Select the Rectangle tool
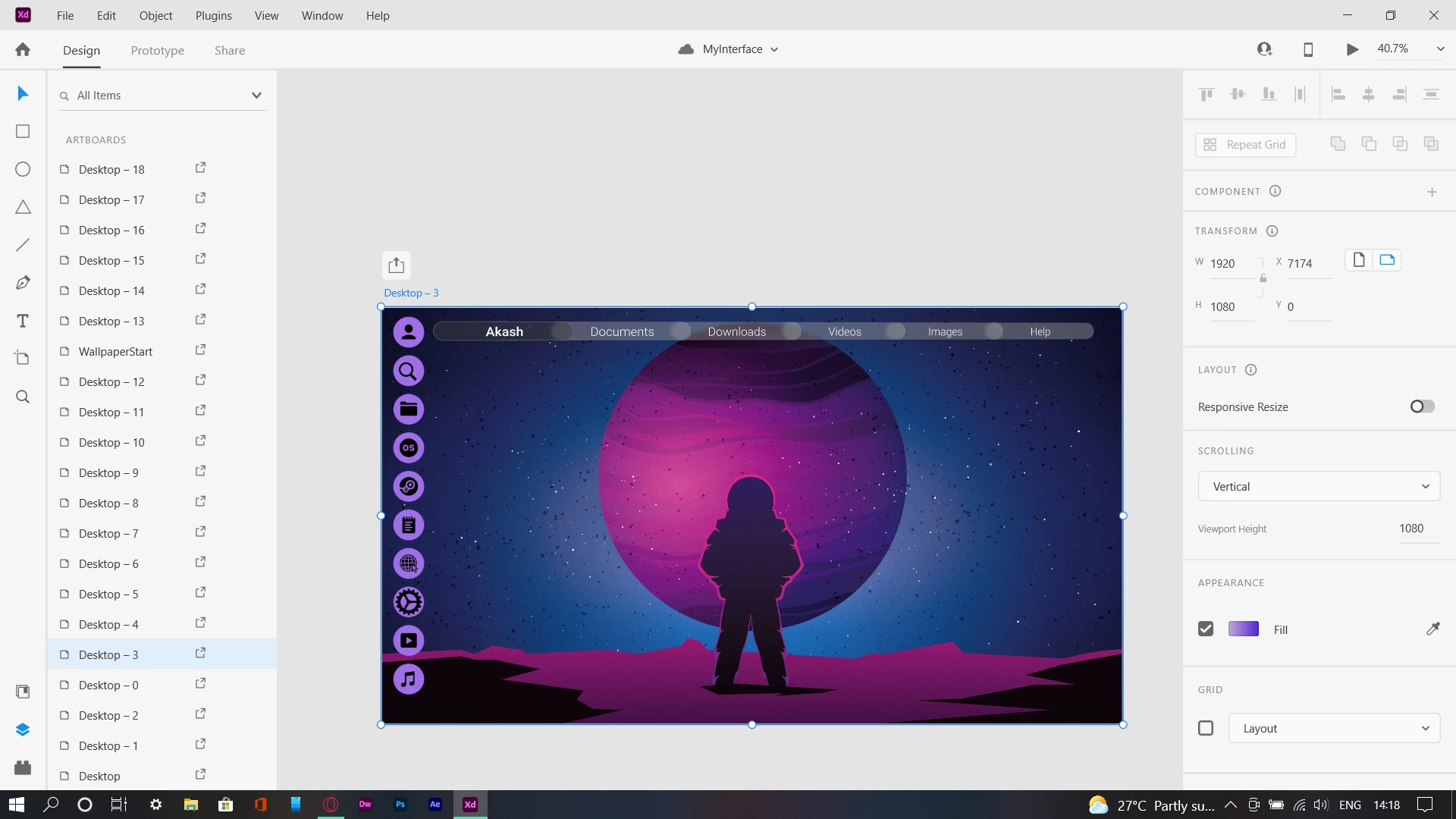 pos(23,131)
